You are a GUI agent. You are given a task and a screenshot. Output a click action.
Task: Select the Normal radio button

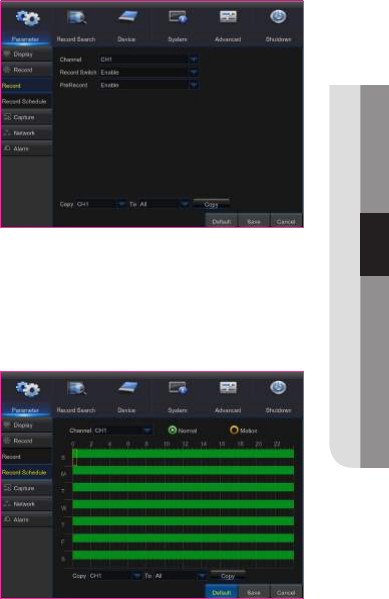(x=172, y=430)
